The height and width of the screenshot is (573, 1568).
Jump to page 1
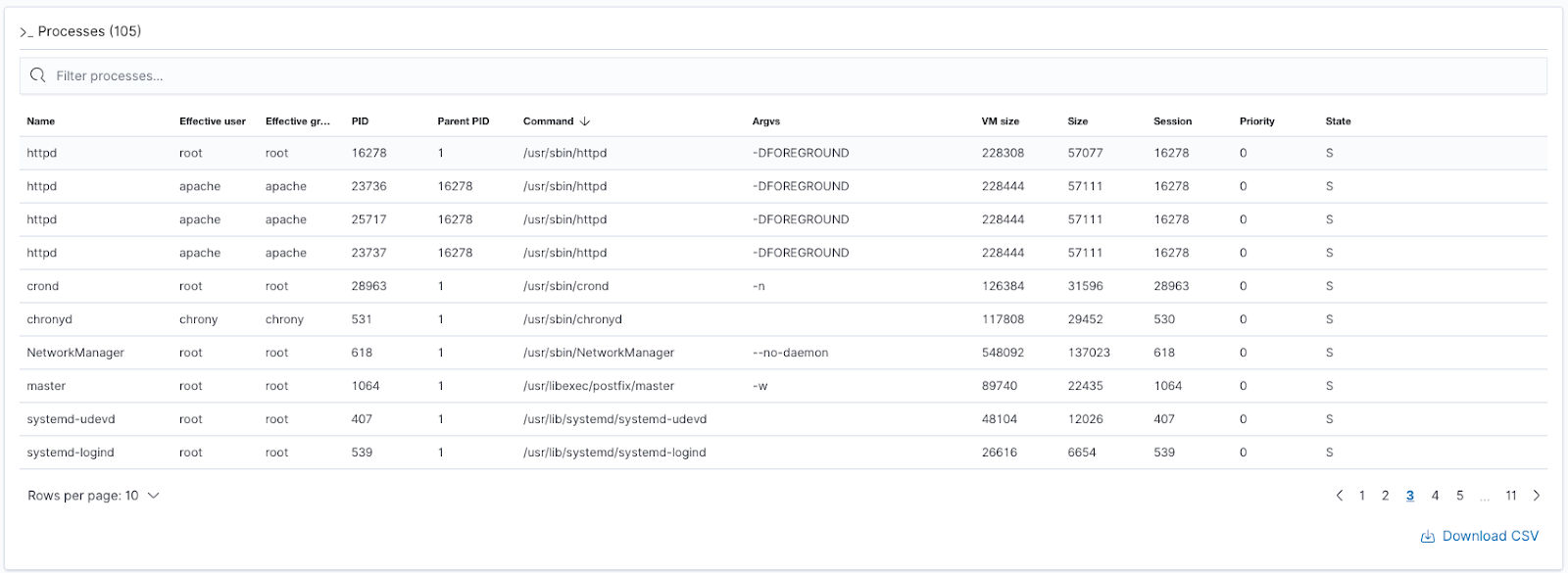pos(1362,496)
